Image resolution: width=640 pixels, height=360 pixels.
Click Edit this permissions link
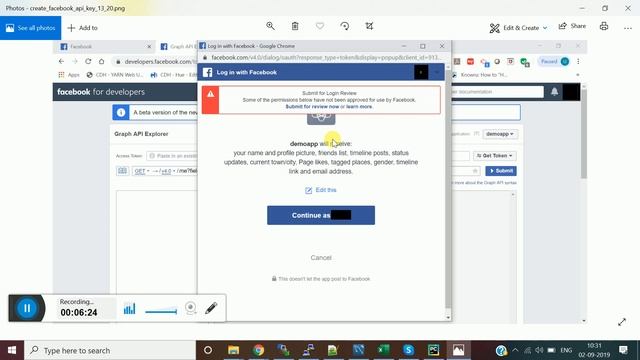(x=321, y=190)
